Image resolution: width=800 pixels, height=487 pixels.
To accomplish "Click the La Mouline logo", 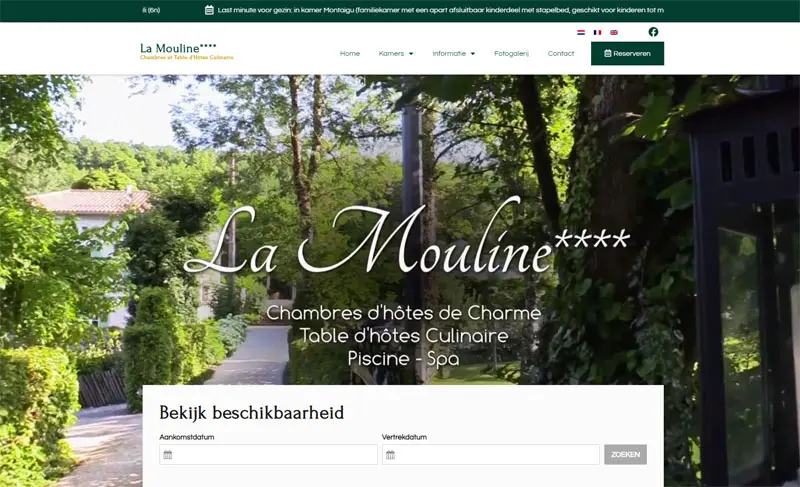I will (x=187, y=52).
